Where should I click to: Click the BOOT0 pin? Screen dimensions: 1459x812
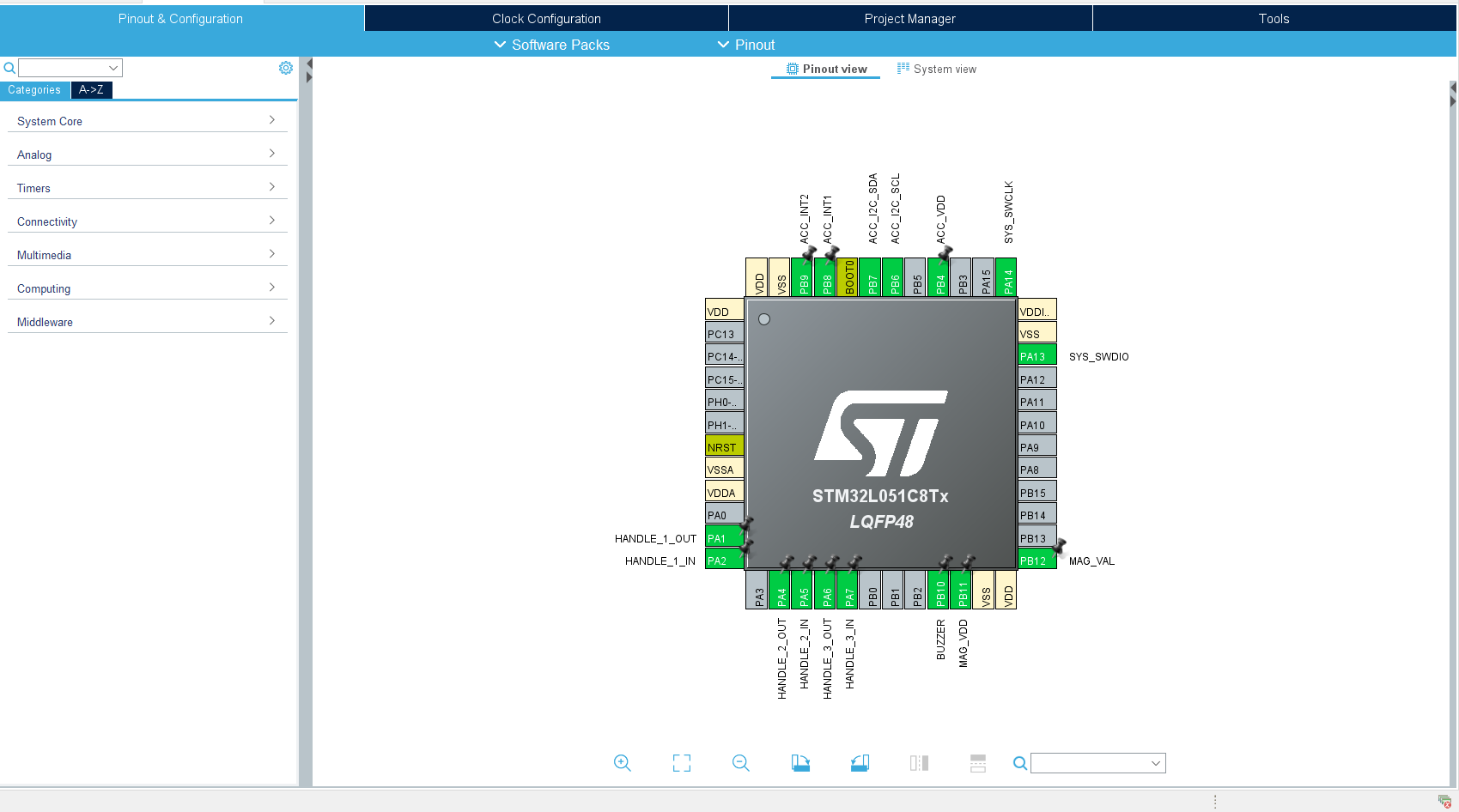[849, 277]
